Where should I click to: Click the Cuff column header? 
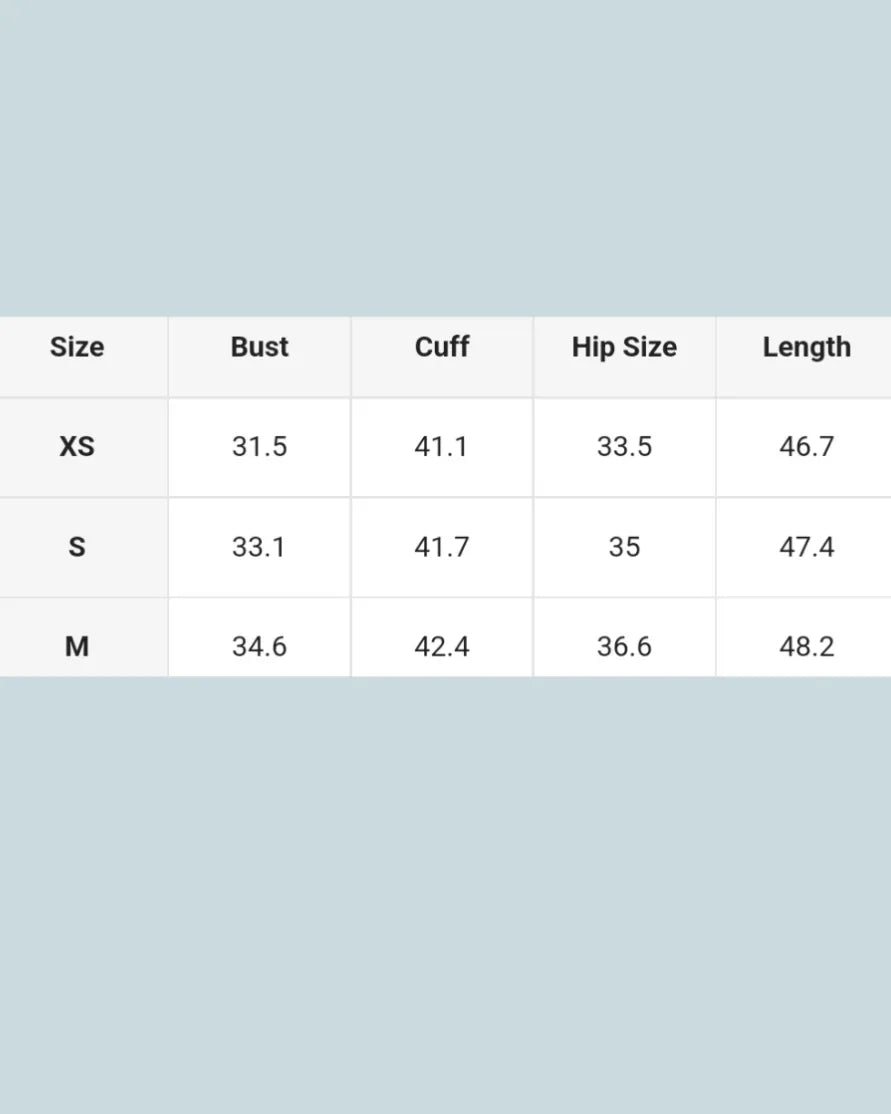[x=442, y=347]
